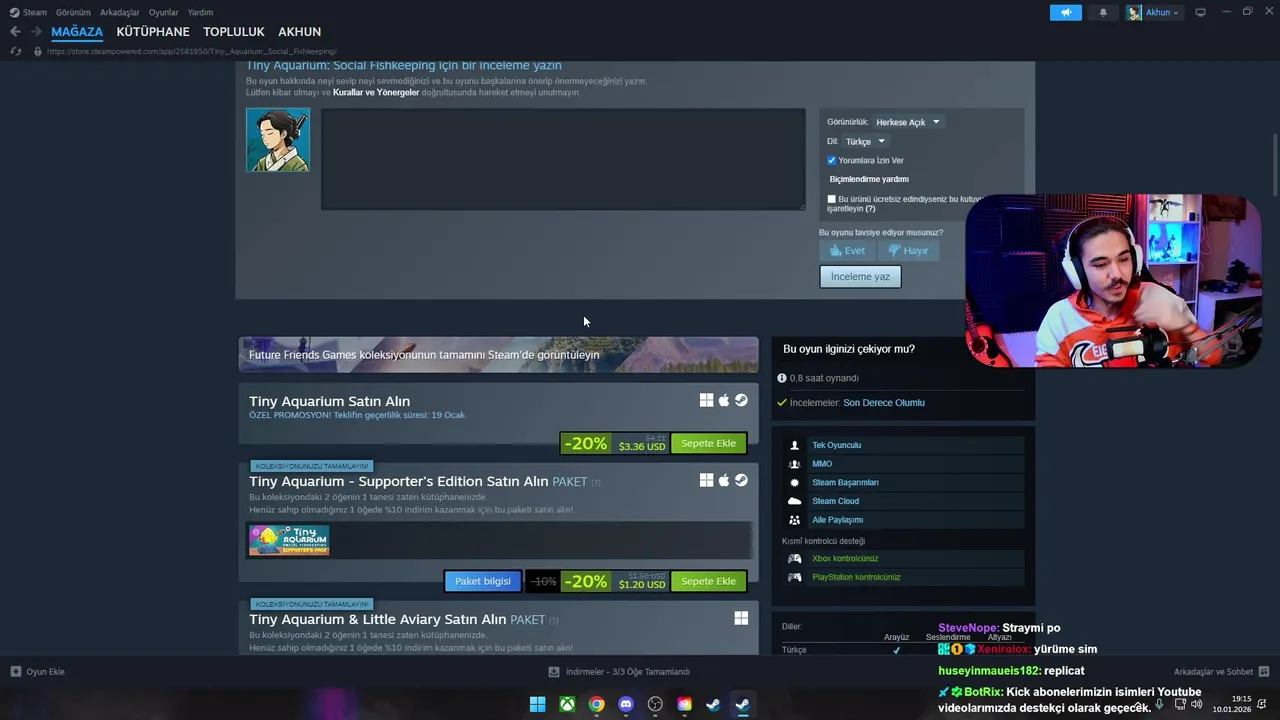Viewport: 1280px width, 720px height.
Task: Switch to KÜTÜPHANE tab
Action: pyautogui.click(x=153, y=32)
